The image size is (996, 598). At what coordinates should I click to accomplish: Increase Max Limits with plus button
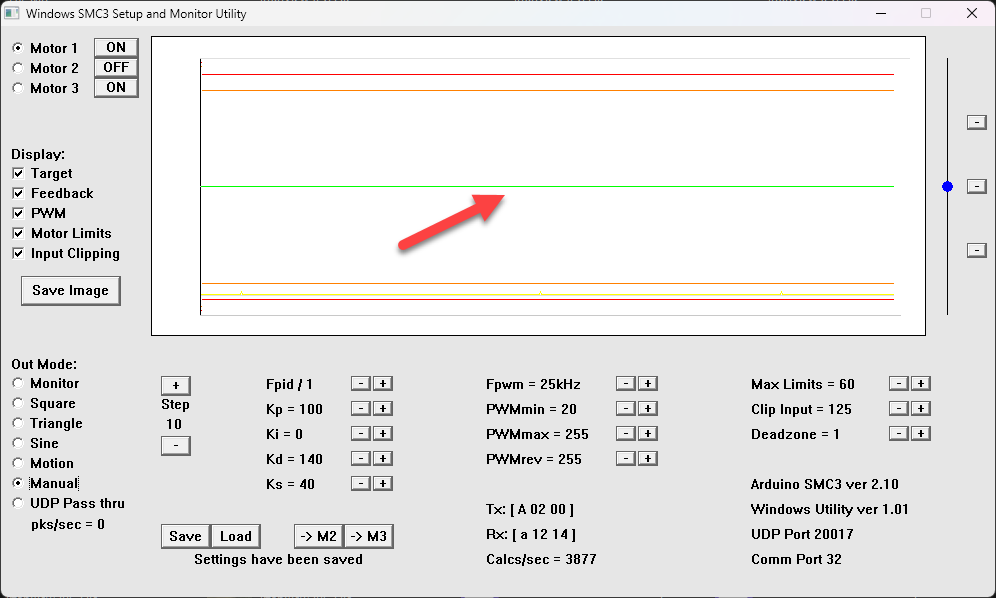click(x=921, y=384)
